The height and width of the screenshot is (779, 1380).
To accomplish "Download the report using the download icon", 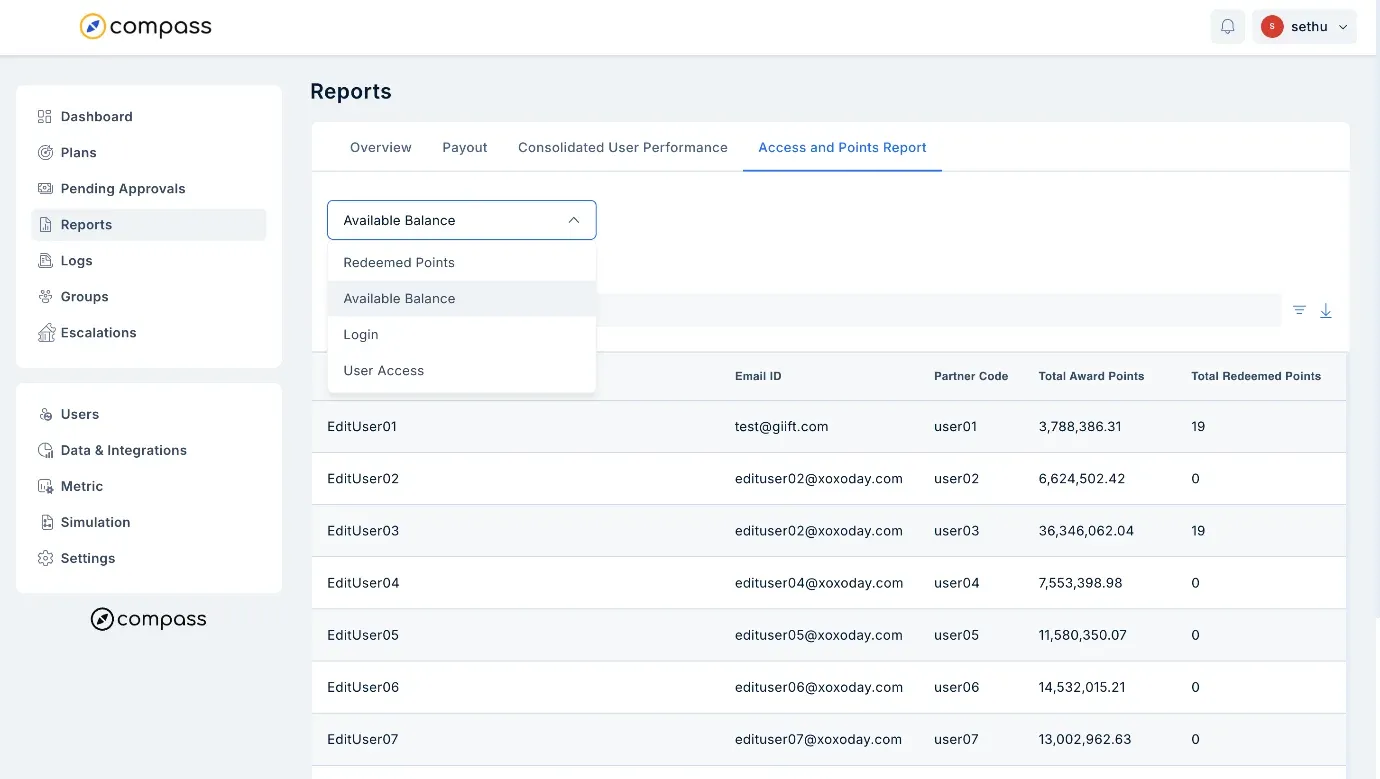I will (1326, 311).
